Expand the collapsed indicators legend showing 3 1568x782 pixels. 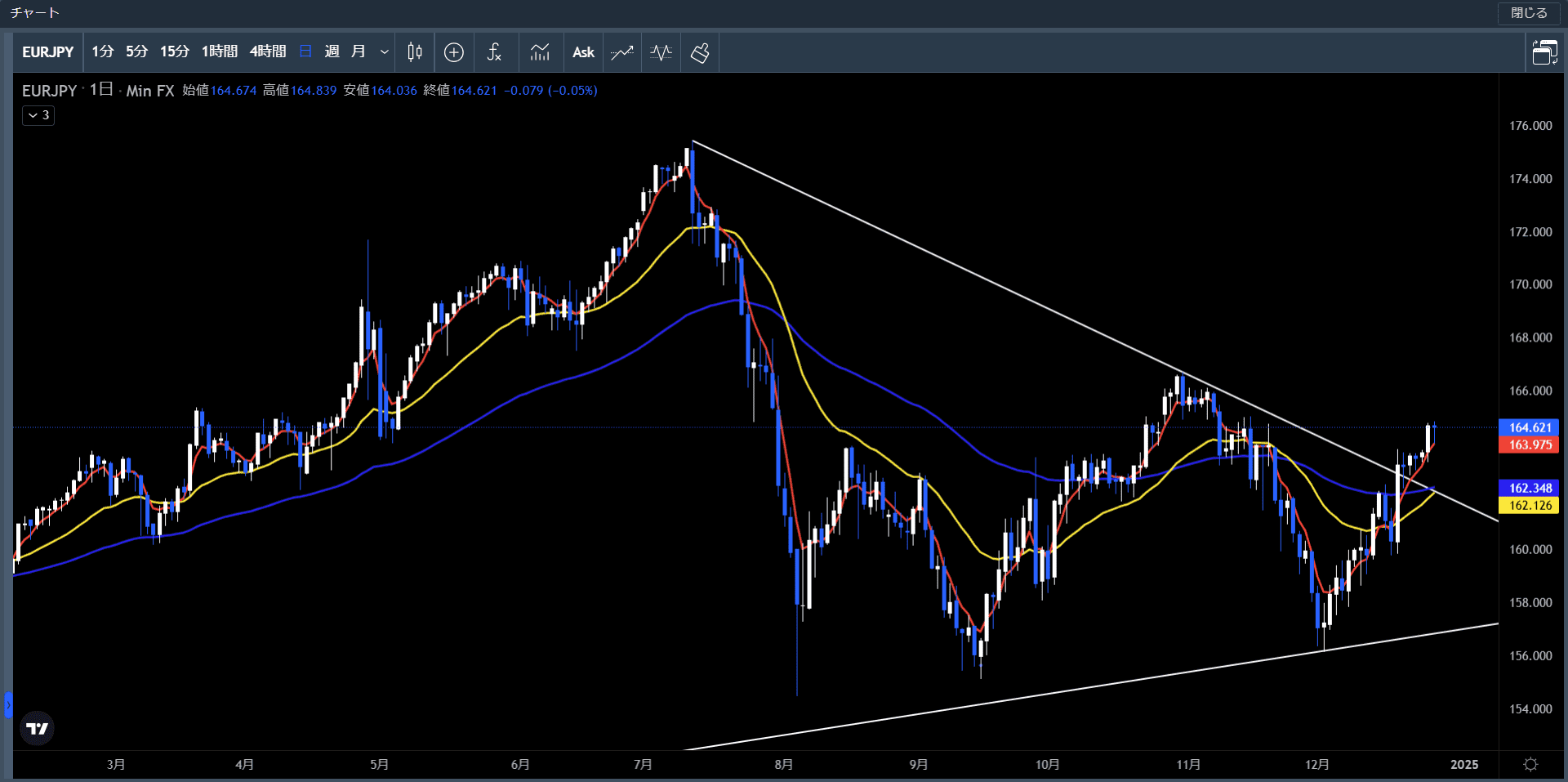click(x=38, y=115)
